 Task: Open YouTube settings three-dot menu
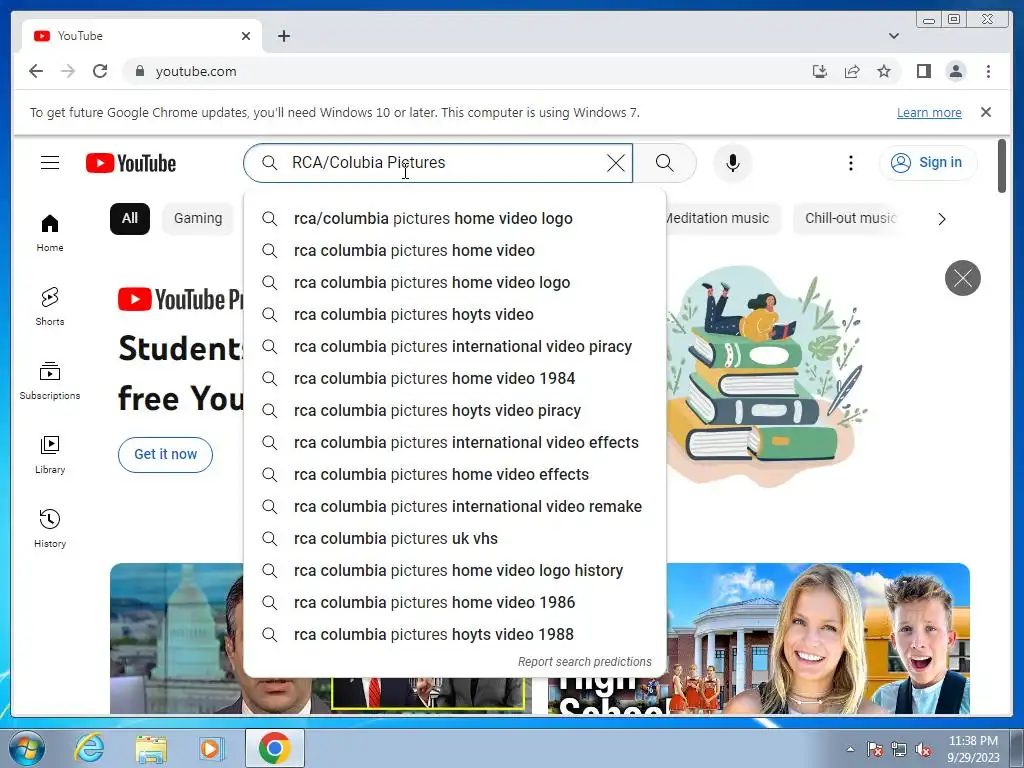(x=850, y=163)
